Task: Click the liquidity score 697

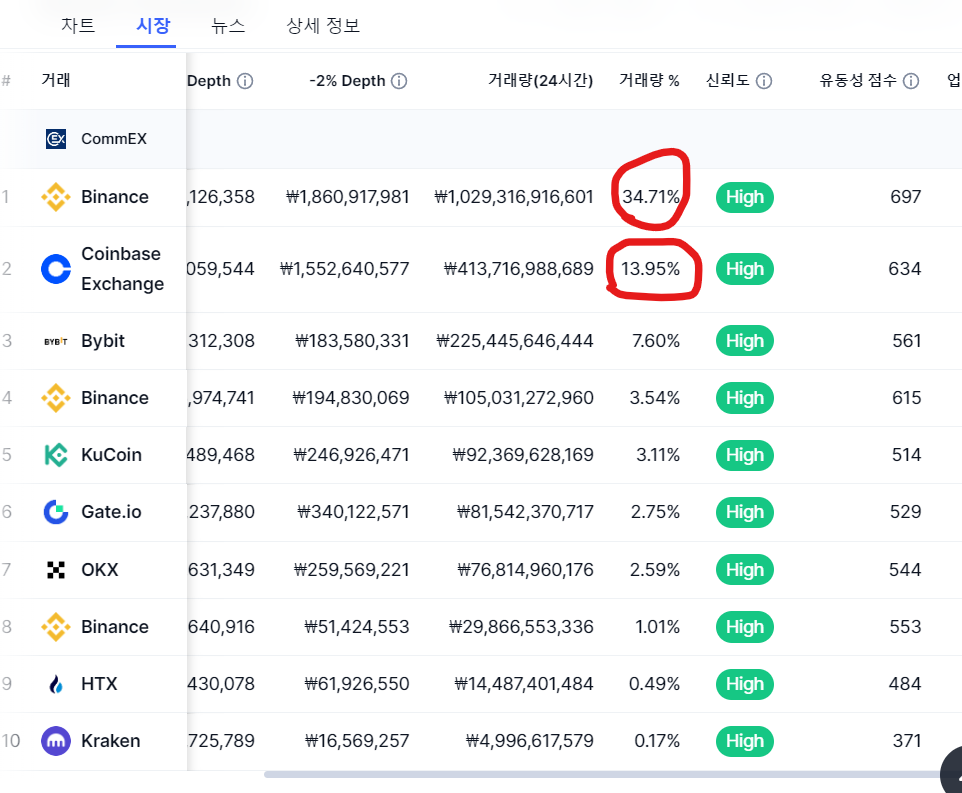Action: click(906, 197)
